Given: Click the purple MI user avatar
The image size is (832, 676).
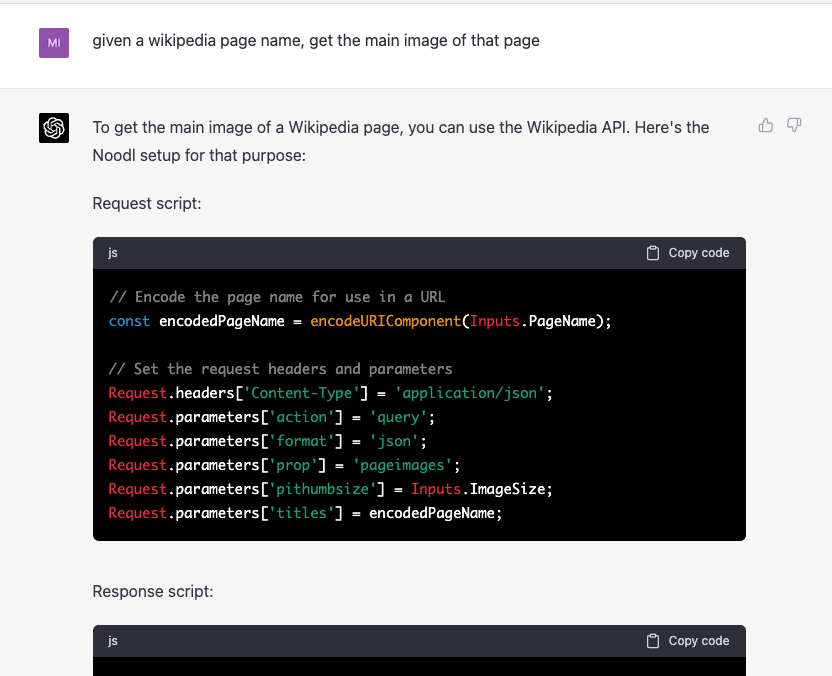Looking at the screenshot, I should click(x=54, y=42).
